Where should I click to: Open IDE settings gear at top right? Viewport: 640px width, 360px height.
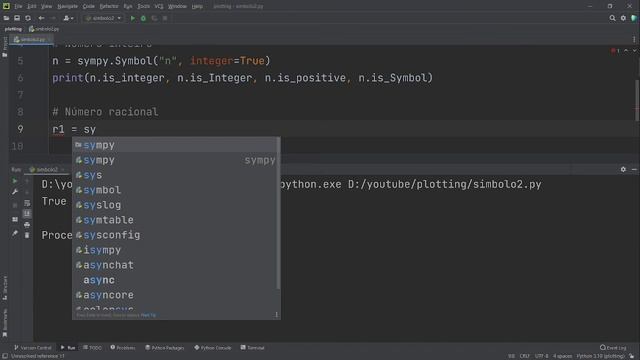[623, 18]
